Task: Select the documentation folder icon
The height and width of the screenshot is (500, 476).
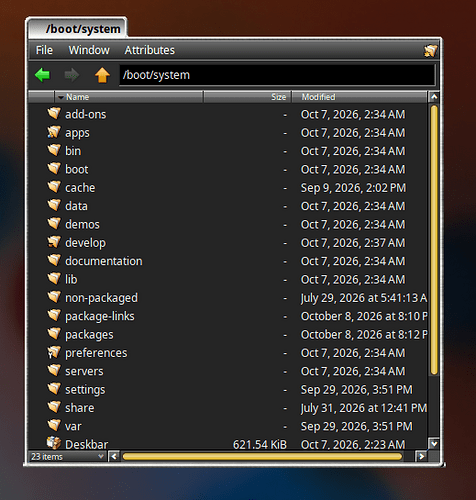Action: pos(54,260)
